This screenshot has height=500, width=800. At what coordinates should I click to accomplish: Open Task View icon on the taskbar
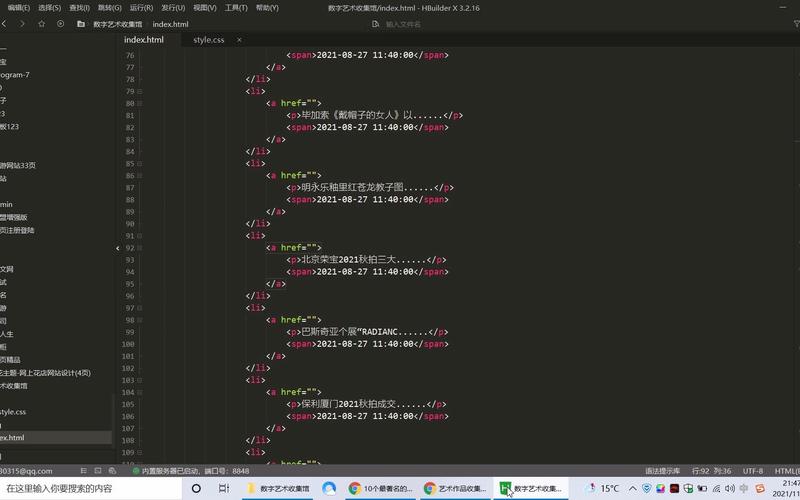[223, 488]
